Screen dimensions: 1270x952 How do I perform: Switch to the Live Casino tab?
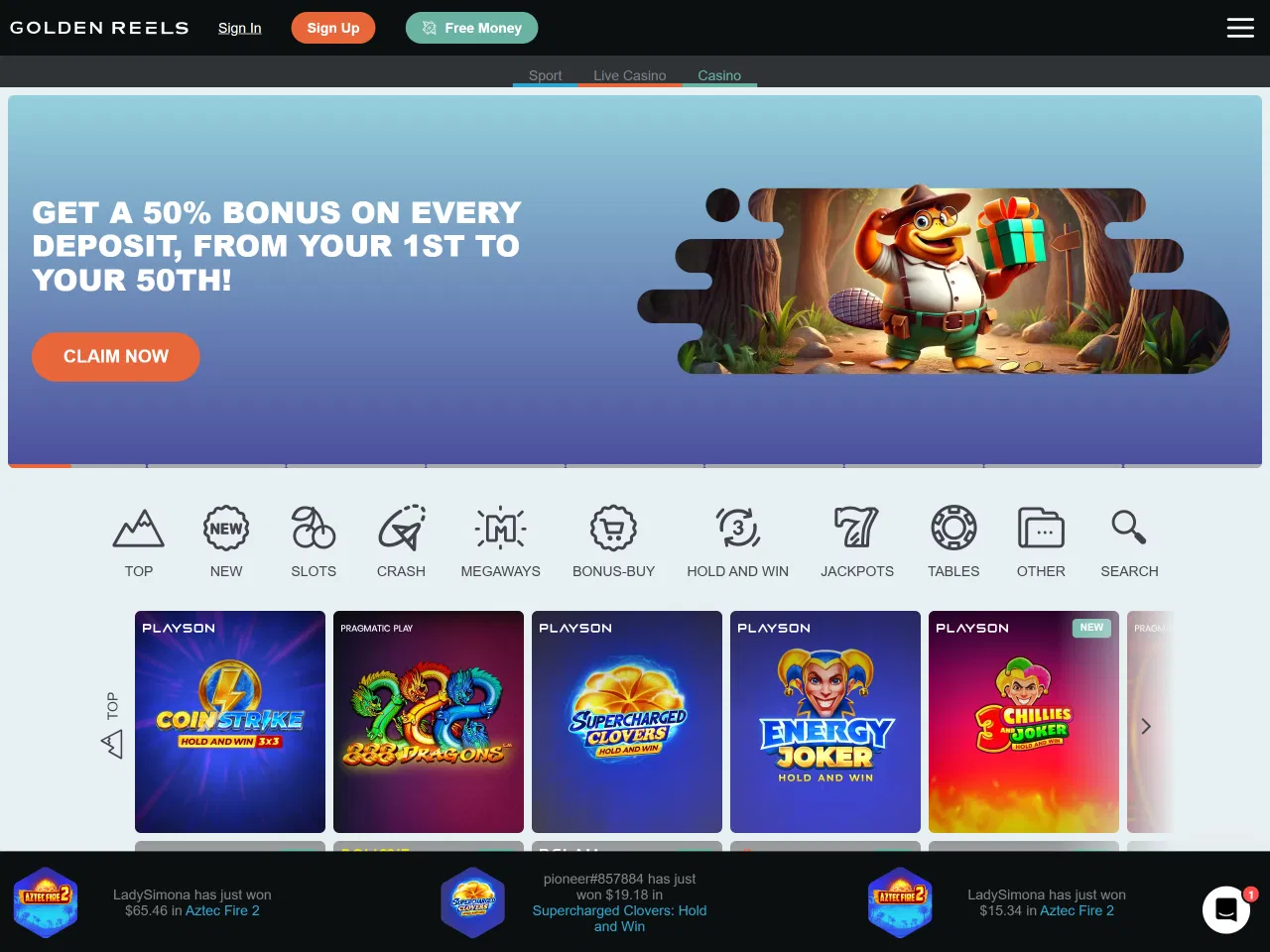click(630, 75)
